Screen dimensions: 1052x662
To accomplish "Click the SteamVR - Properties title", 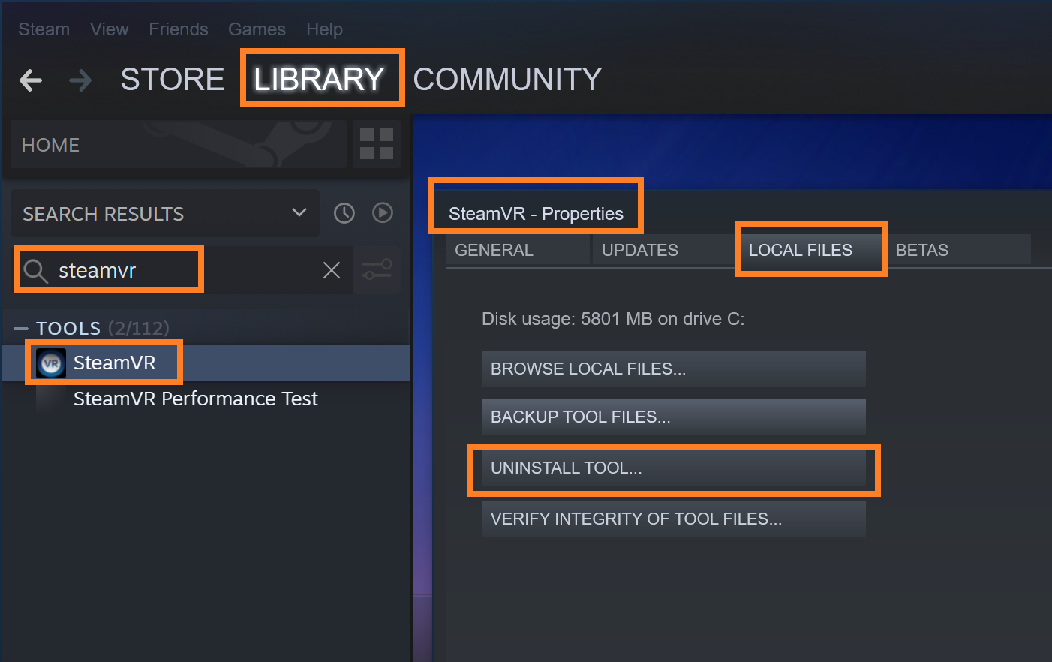I will pos(536,213).
